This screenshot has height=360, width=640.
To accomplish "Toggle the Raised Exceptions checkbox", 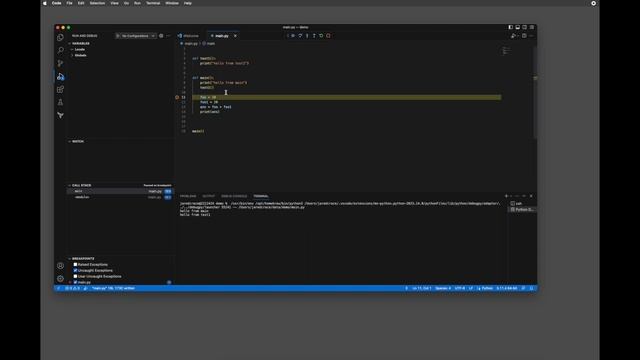I will (75, 264).
